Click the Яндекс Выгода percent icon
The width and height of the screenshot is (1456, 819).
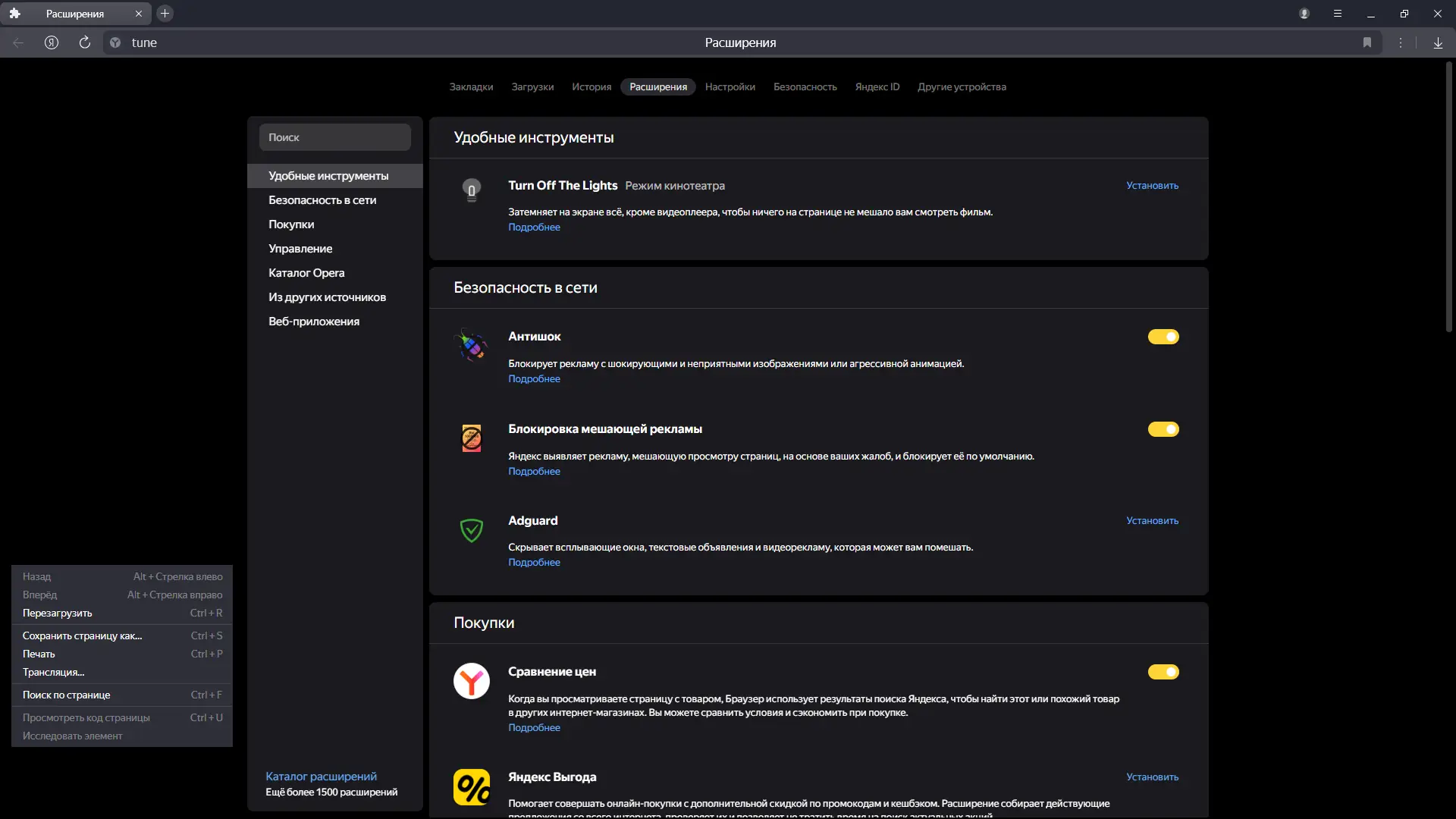472,787
